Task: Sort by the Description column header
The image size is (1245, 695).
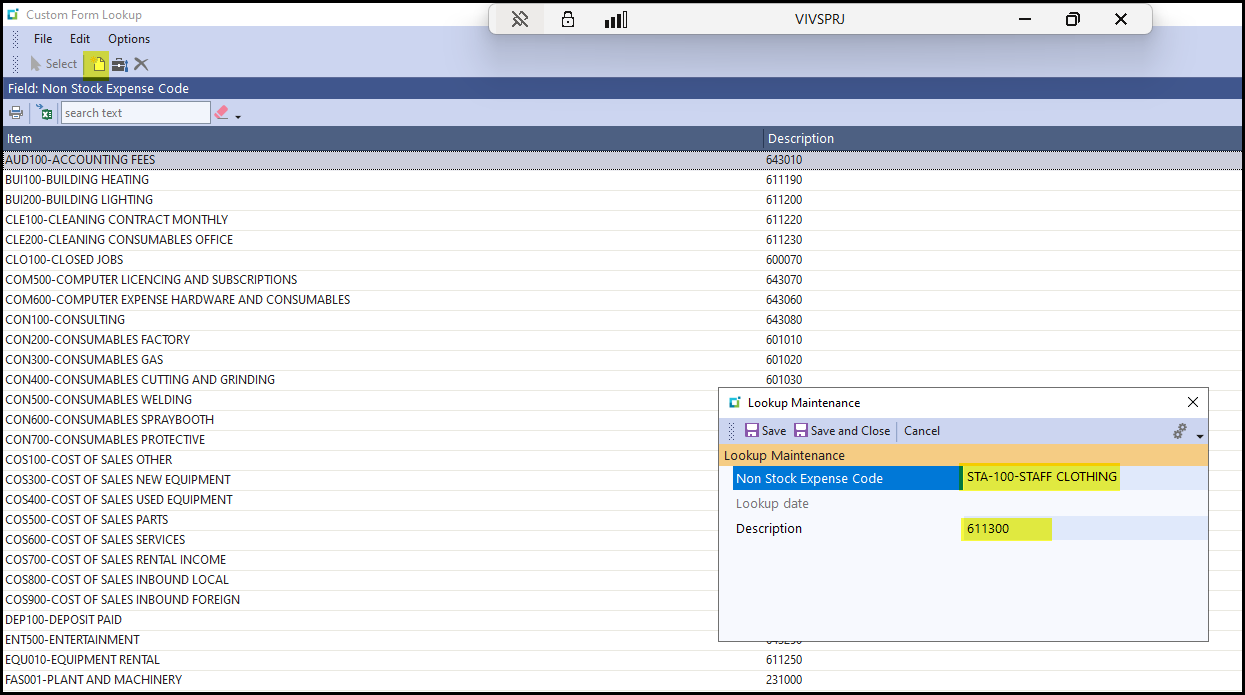Action: (x=800, y=139)
